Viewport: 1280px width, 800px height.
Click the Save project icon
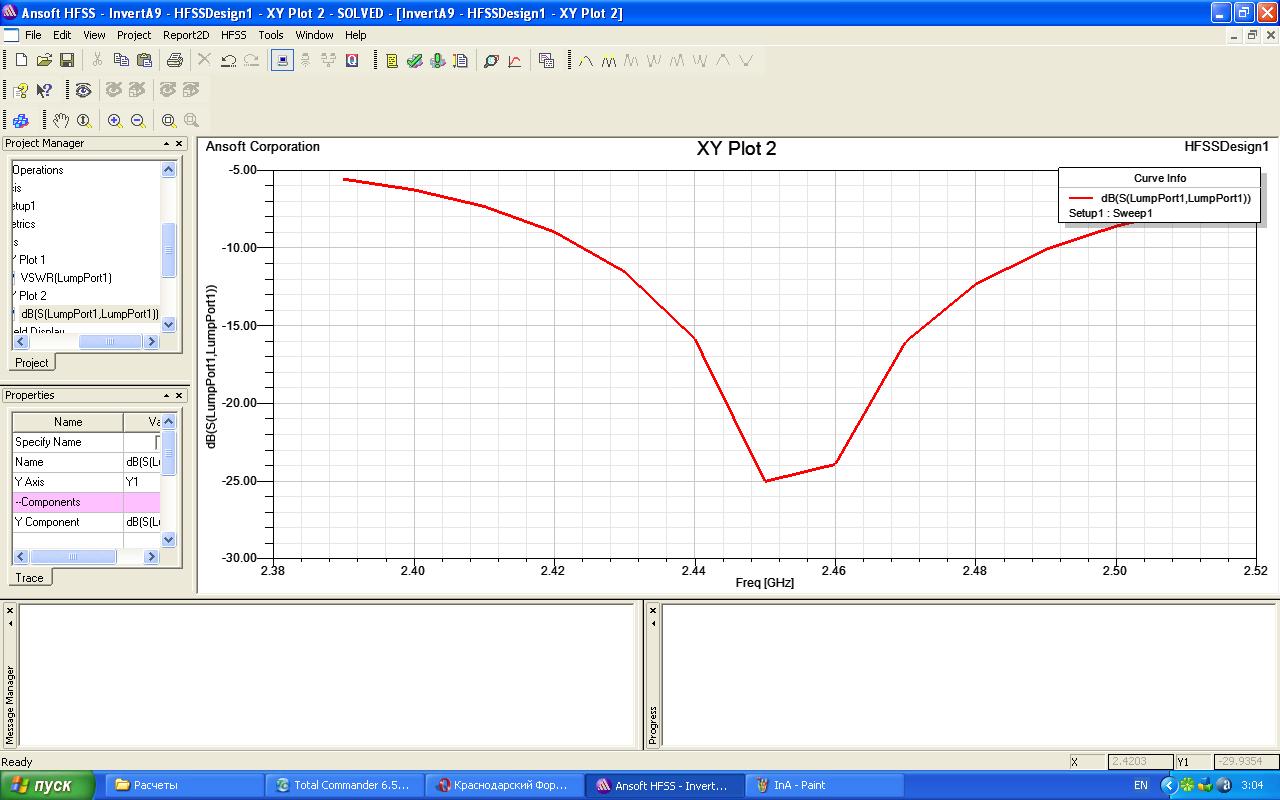[67, 61]
